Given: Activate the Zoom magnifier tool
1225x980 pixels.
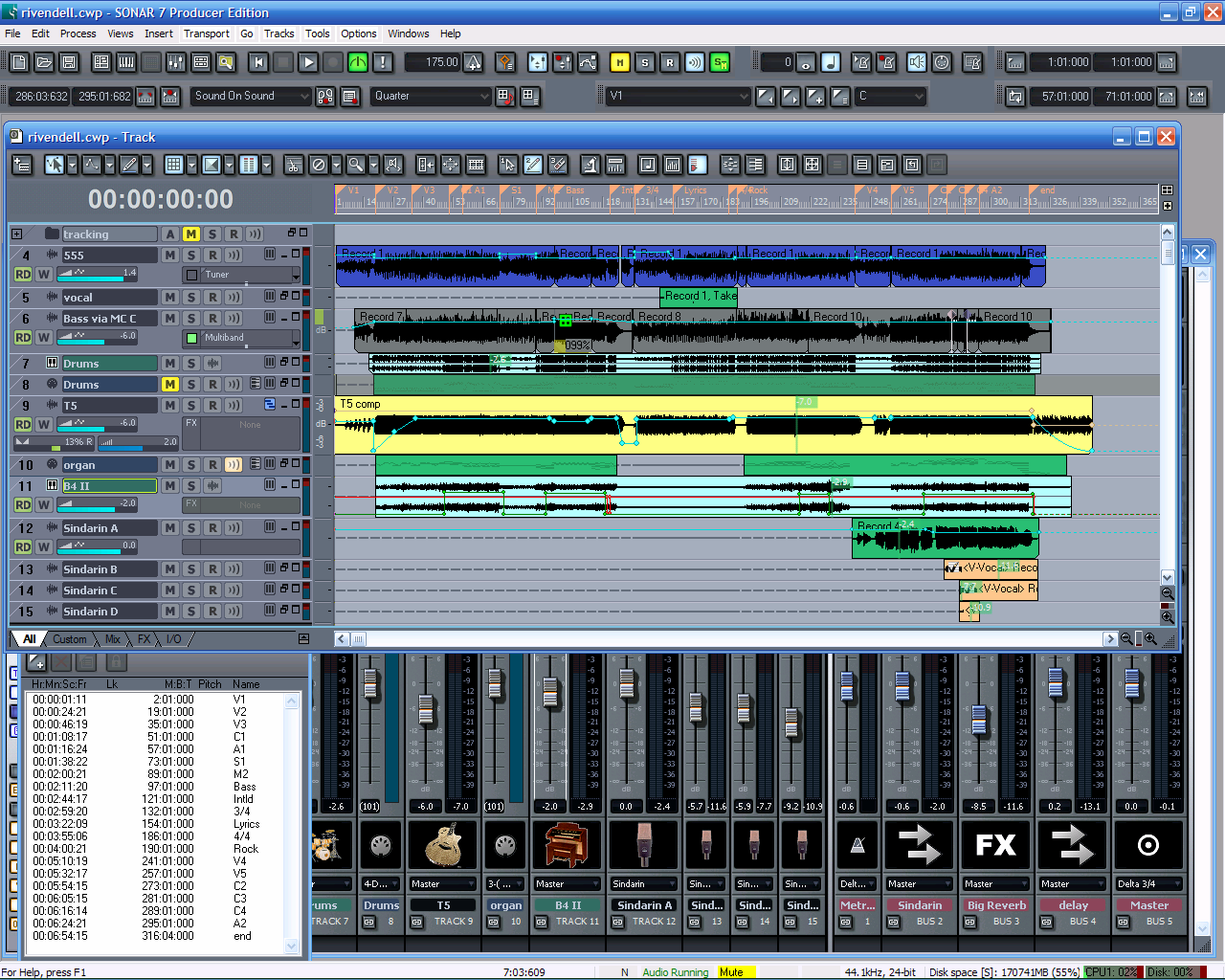Looking at the screenshot, I should coord(355,165).
